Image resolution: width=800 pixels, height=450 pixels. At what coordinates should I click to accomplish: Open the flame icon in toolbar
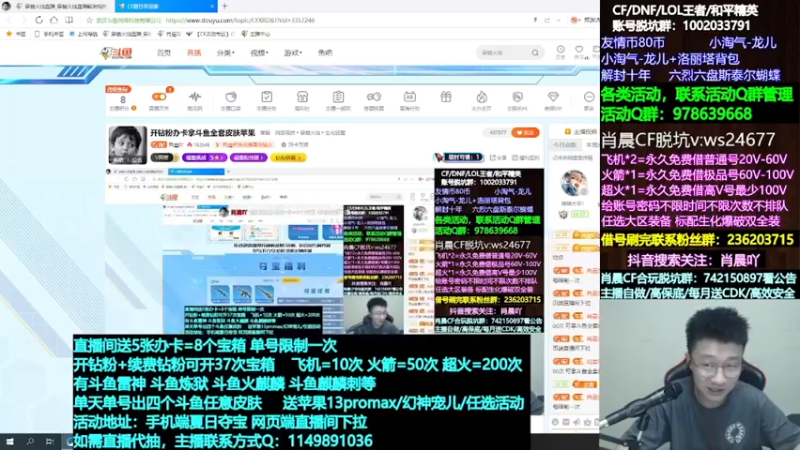[x=481, y=97]
